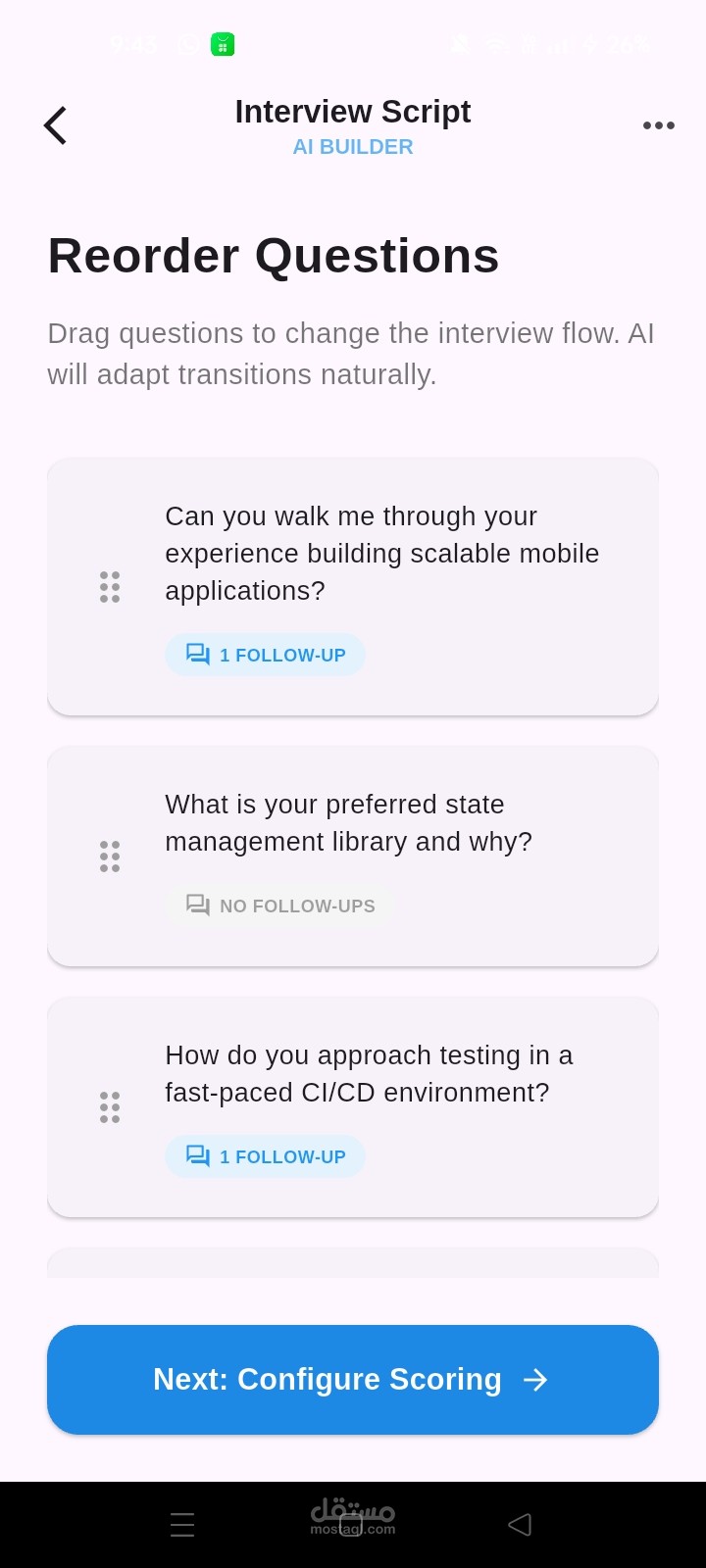Tap the Interview Script title

pos(353,112)
